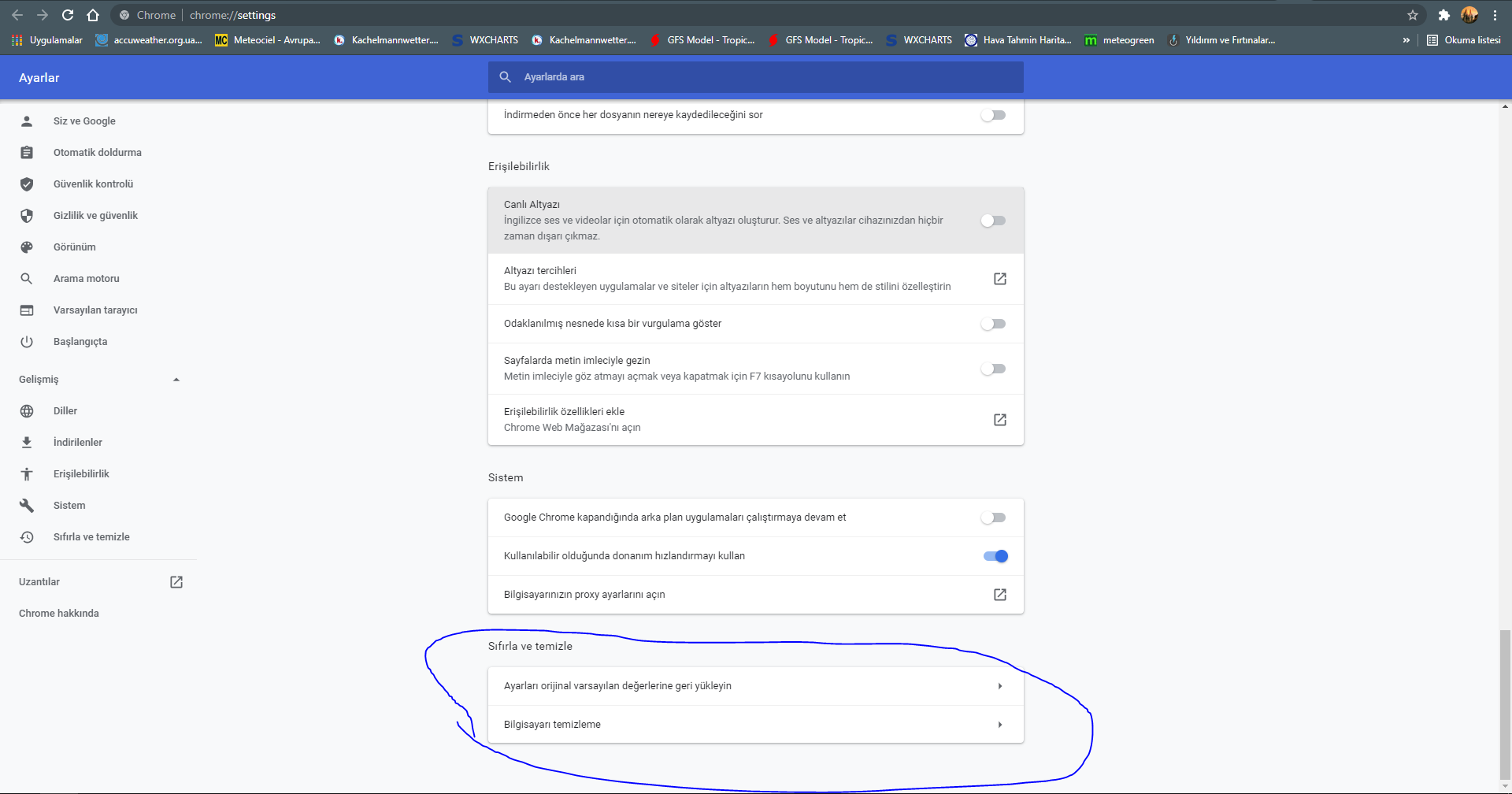The width and height of the screenshot is (1512, 794).
Task: Open the second WXCHARTS bookmark
Action: coord(919,40)
